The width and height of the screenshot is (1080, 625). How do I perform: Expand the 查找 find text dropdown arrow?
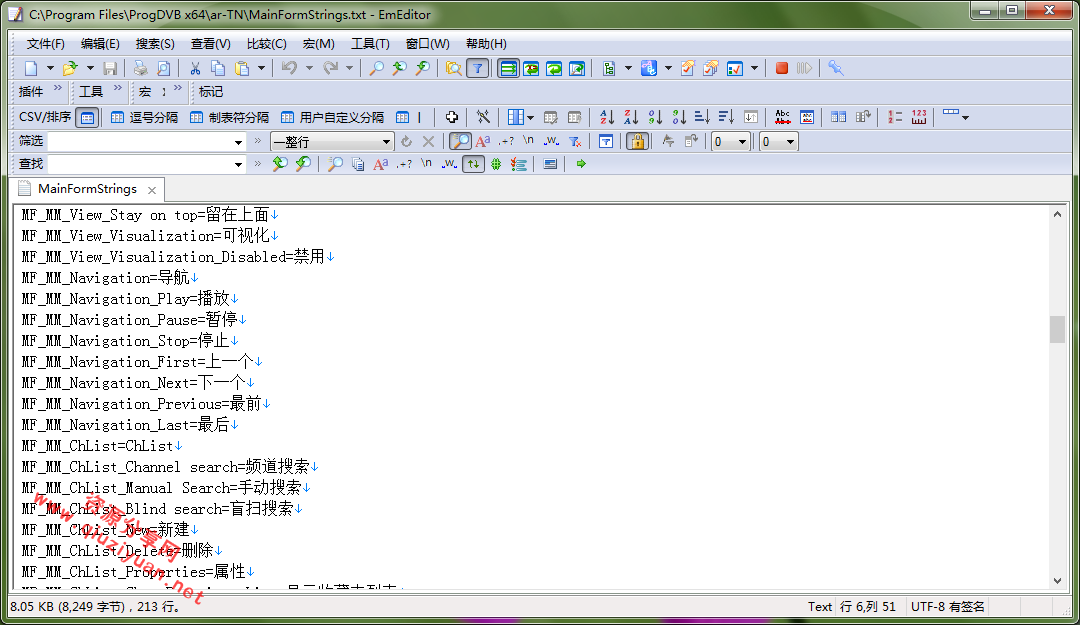click(x=238, y=165)
